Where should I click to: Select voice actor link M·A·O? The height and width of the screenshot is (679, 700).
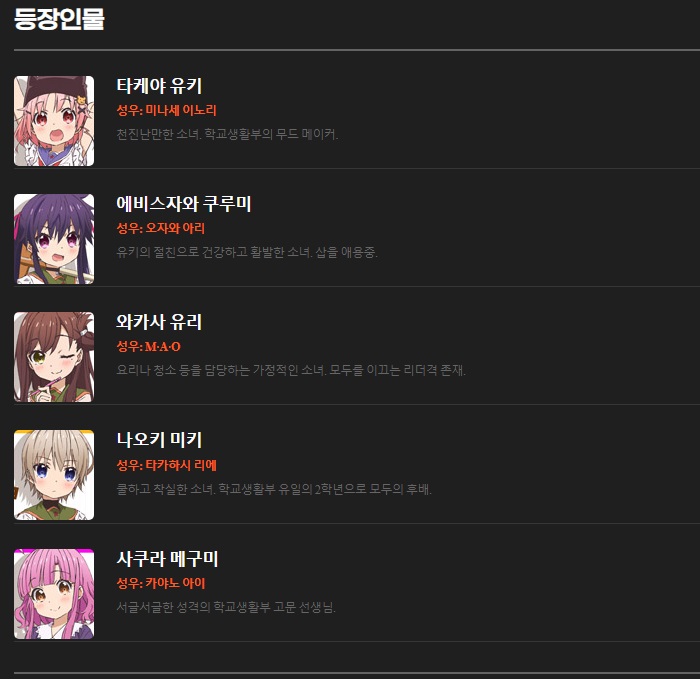pyautogui.click(x=163, y=346)
